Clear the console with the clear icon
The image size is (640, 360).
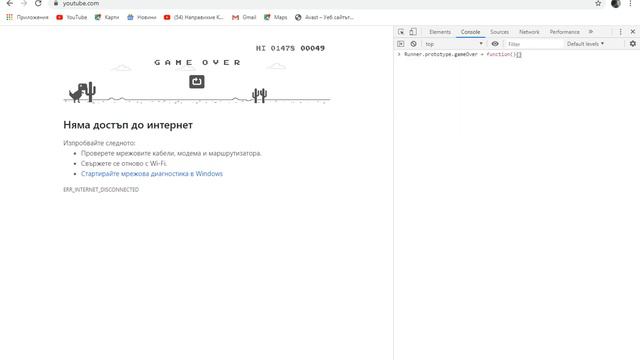tap(413, 44)
